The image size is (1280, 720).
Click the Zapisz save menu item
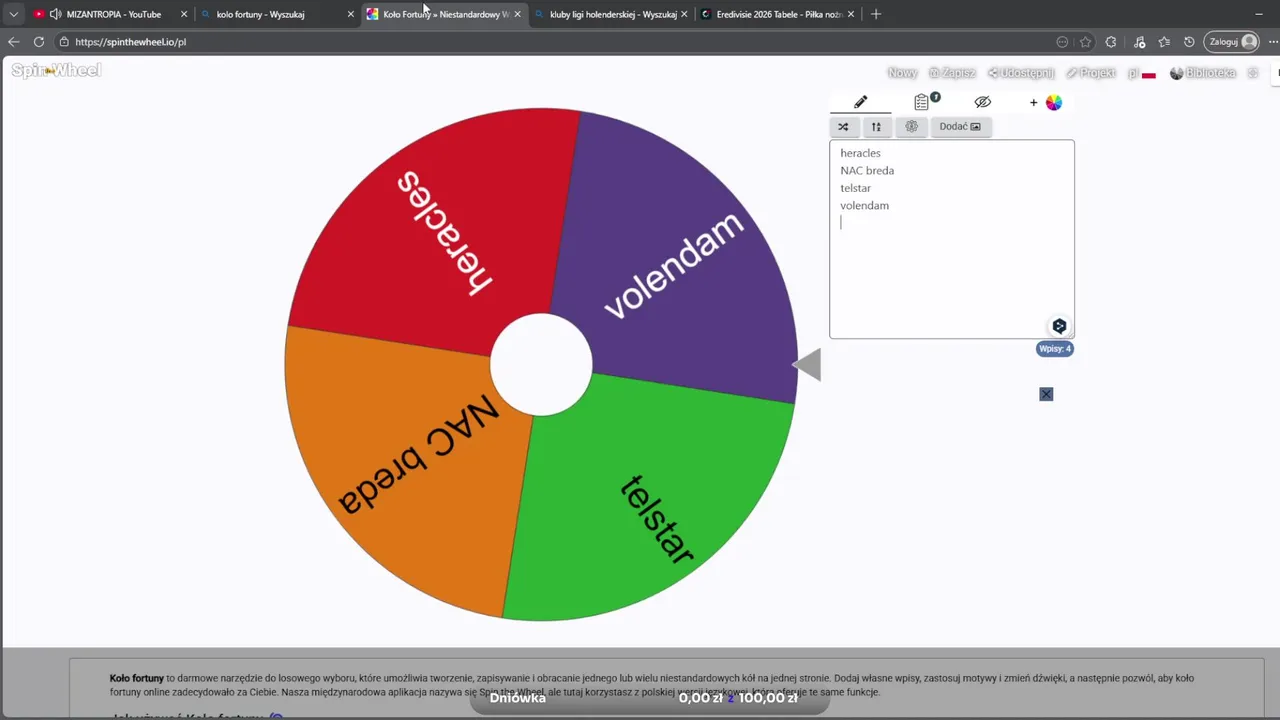click(x=952, y=73)
